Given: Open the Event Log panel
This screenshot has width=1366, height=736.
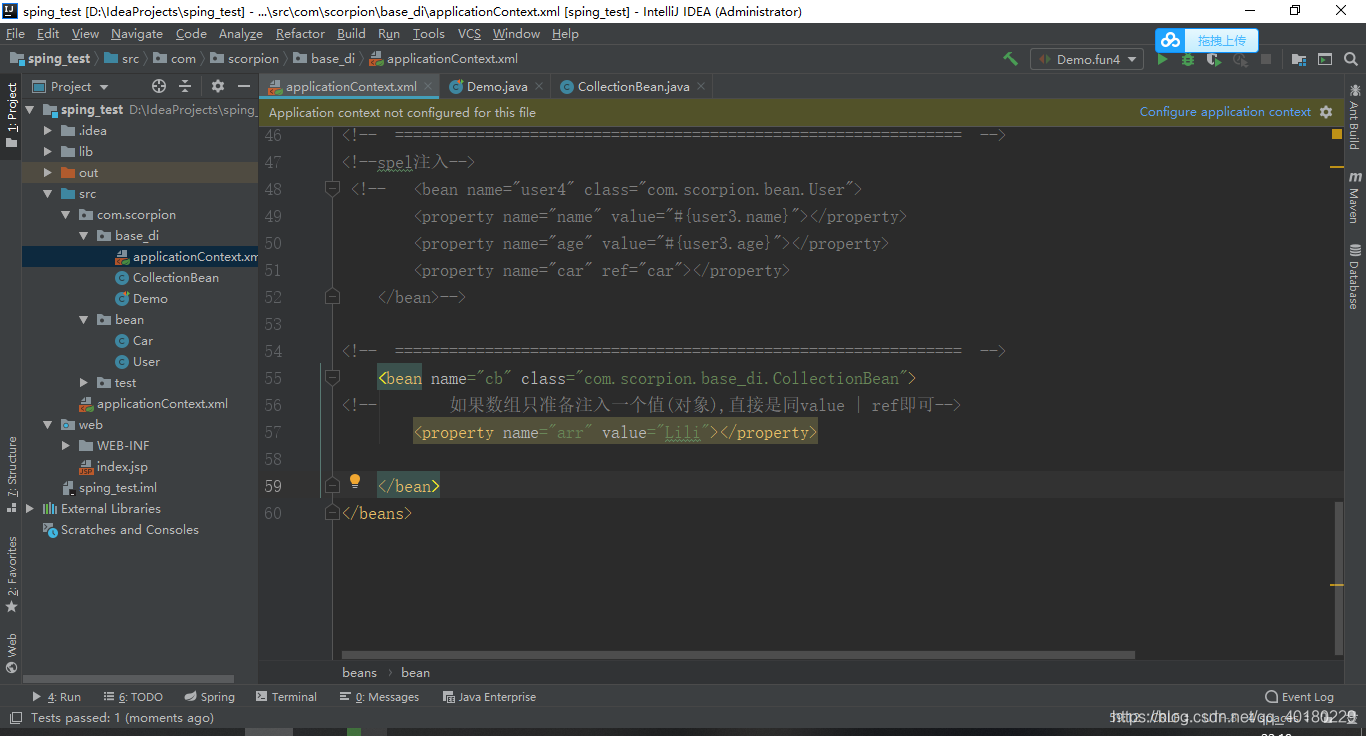Looking at the screenshot, I should tap(1299, 697).
